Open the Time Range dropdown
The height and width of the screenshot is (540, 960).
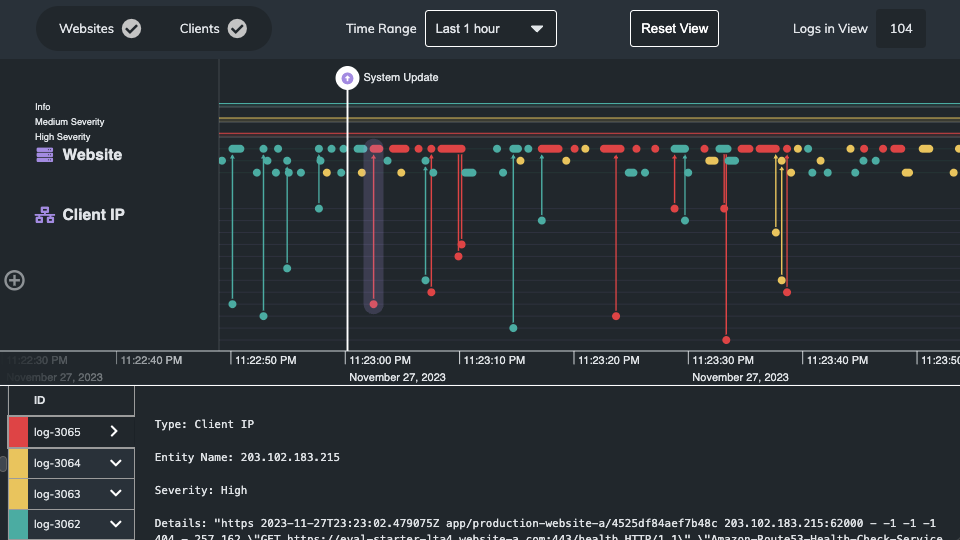490,29
